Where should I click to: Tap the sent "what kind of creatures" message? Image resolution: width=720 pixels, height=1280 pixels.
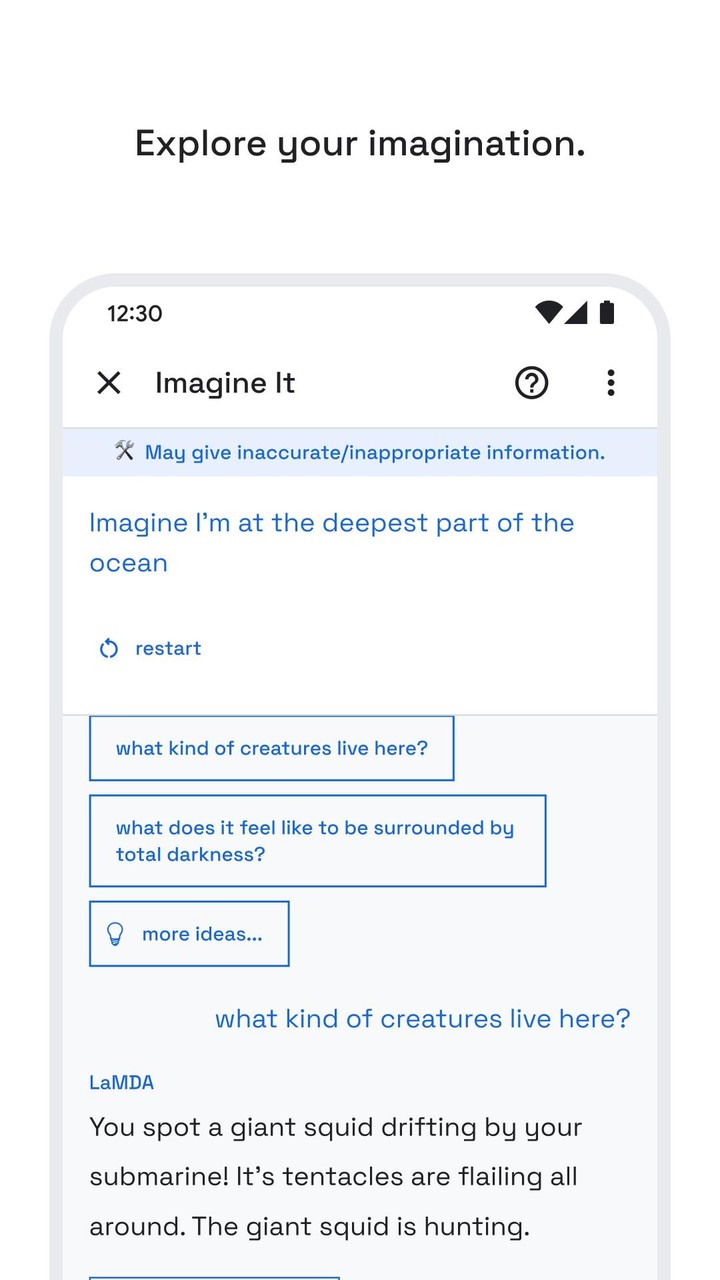point(422,1019)
